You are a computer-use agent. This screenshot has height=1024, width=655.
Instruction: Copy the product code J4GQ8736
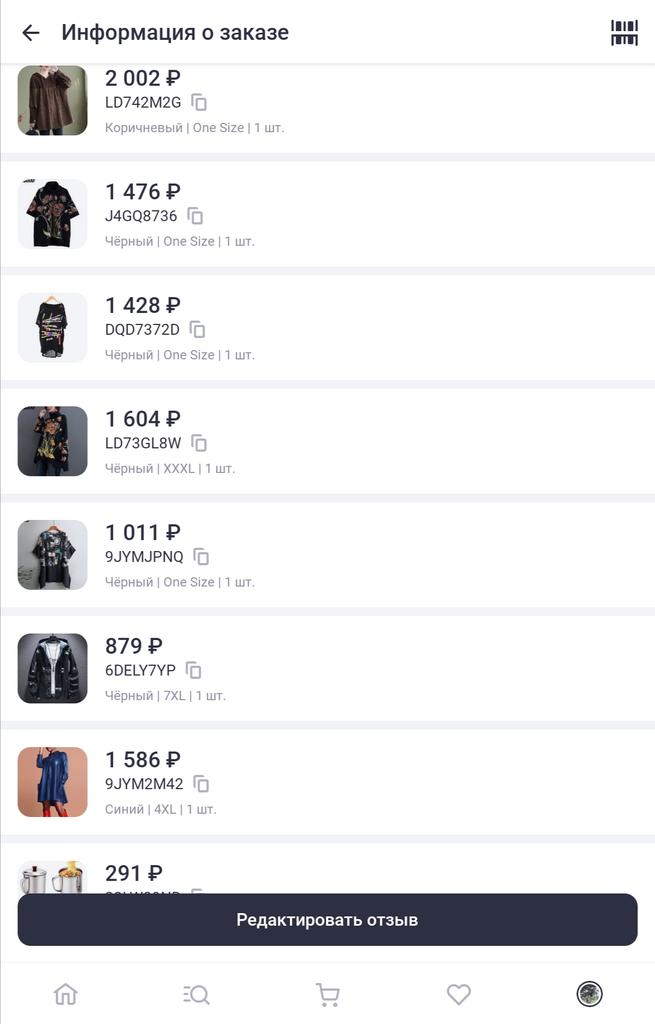(195, 216)
